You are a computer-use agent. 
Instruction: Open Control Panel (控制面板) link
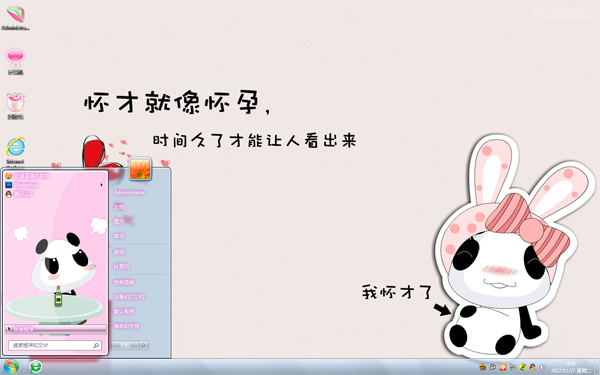pyautogui.click(x=124, y=282)
